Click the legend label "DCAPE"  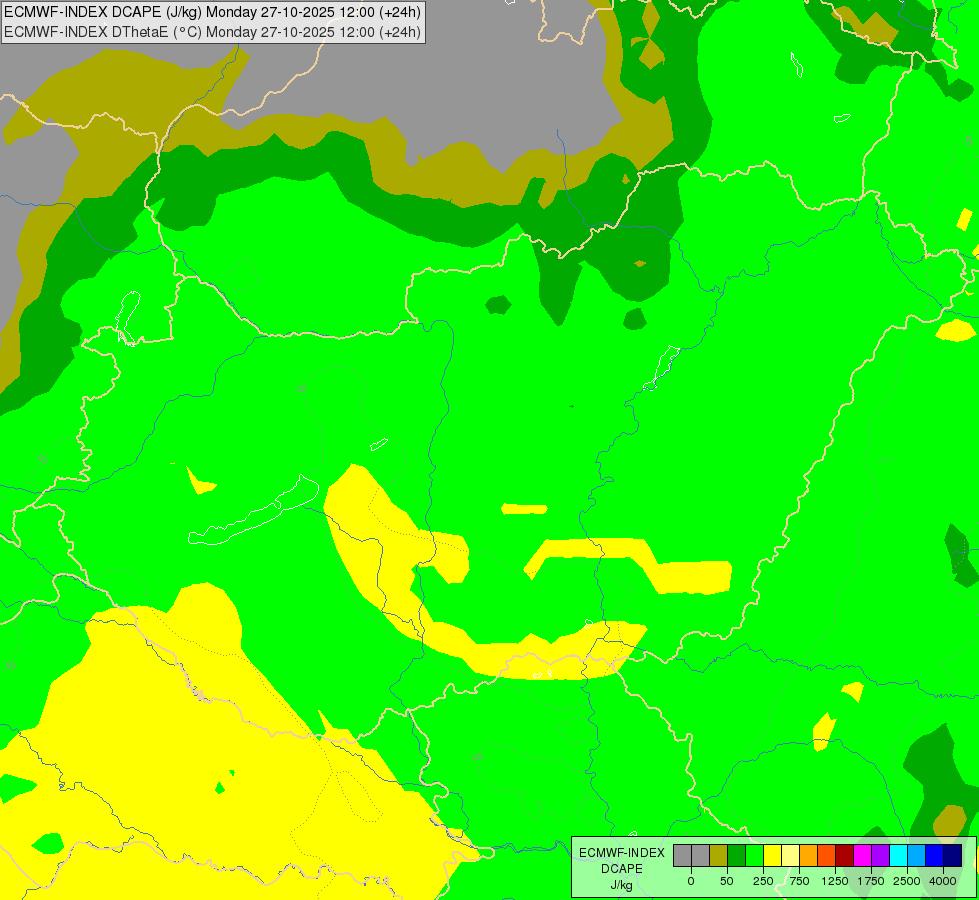[622, 869]
